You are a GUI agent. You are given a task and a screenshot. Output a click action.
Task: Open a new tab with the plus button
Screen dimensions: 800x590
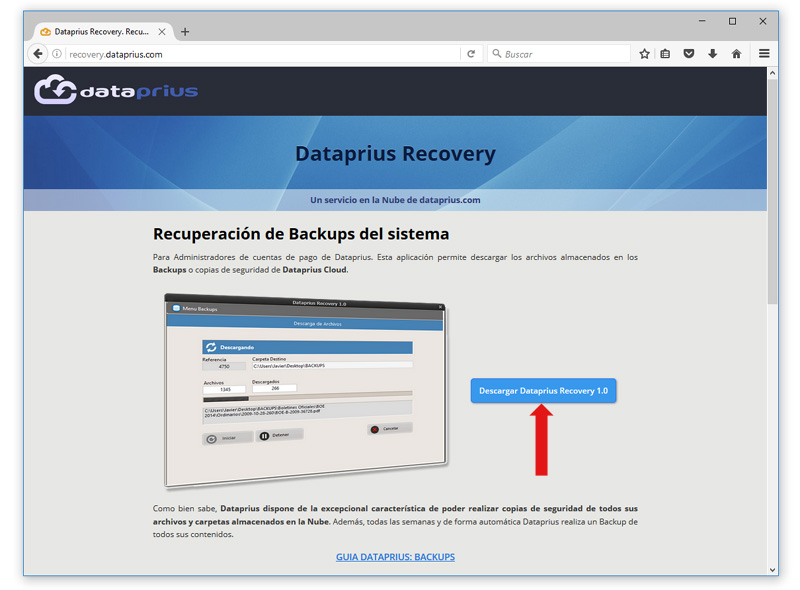click(x=185, y=32)
